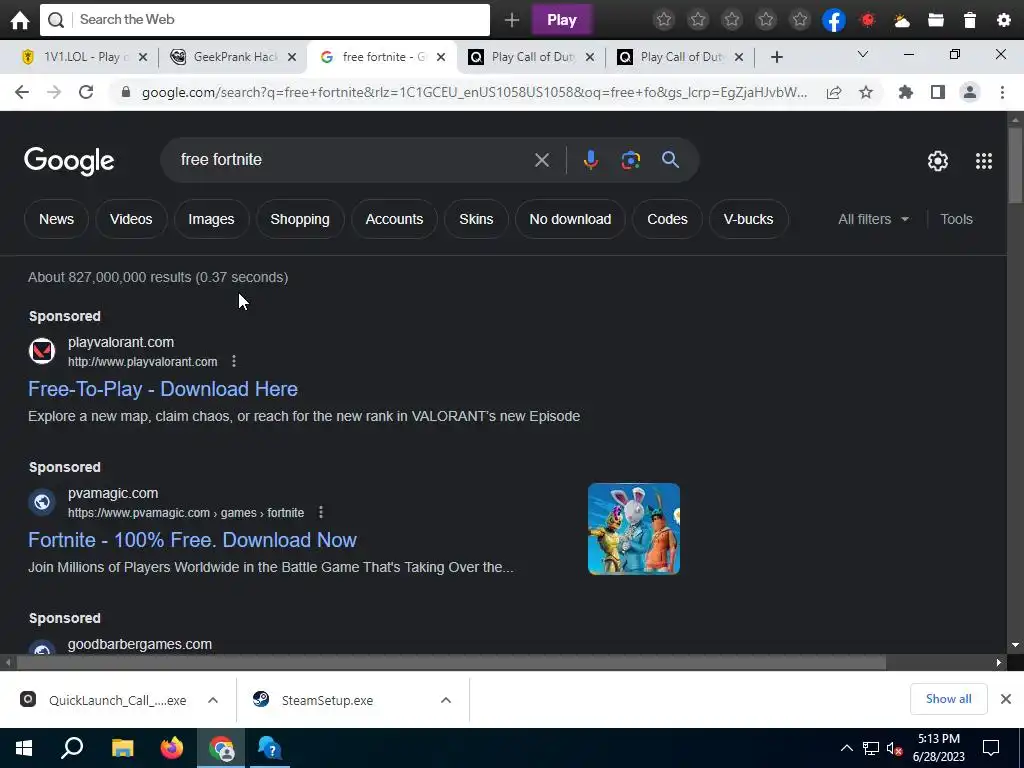Screen dimensions: 1024x768
Task: Close the GeekPrank Hack tab
Action: click(292, 57)
